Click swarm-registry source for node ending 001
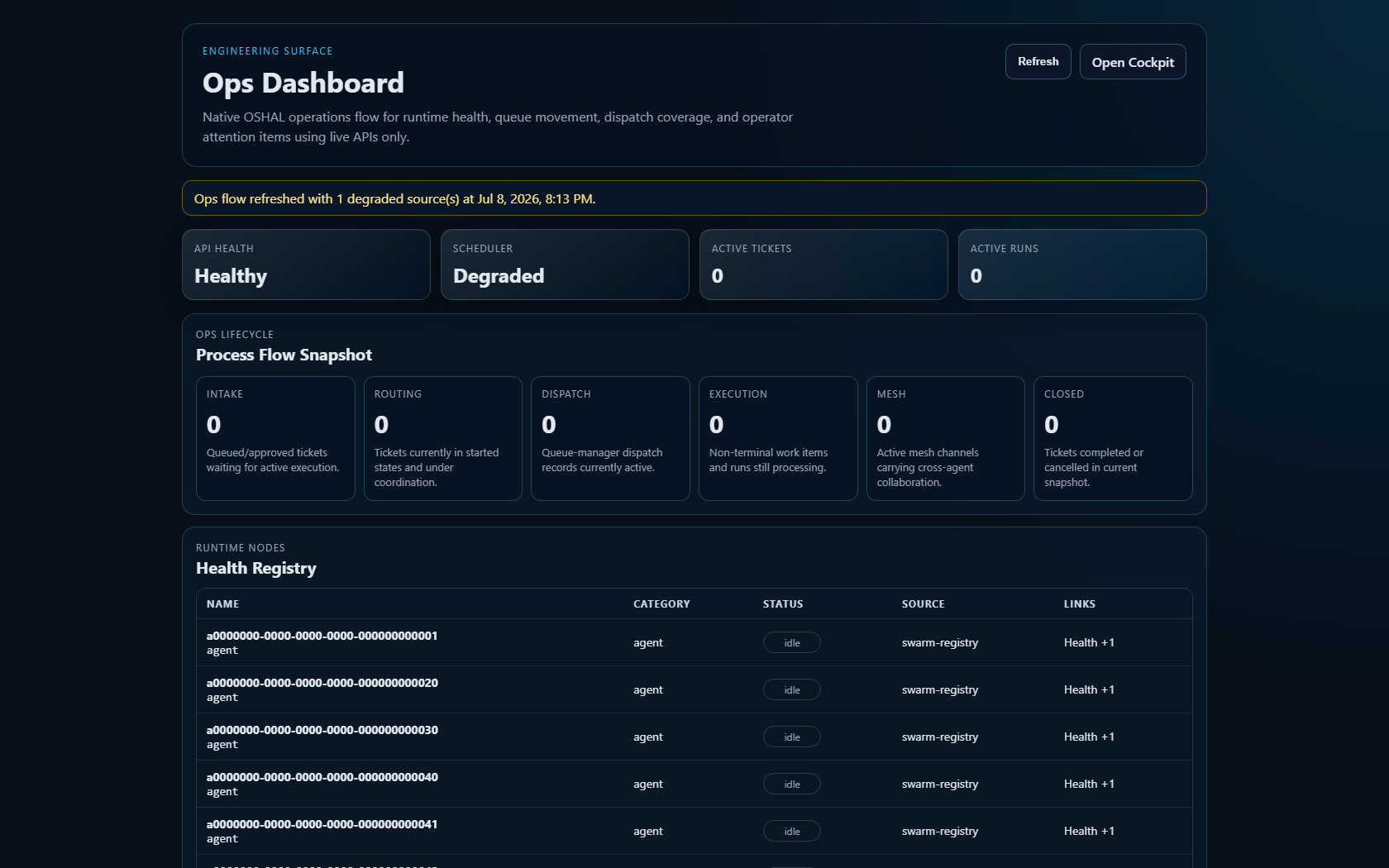This screenshot has height=868, width=1389. (x=940, y=642)
